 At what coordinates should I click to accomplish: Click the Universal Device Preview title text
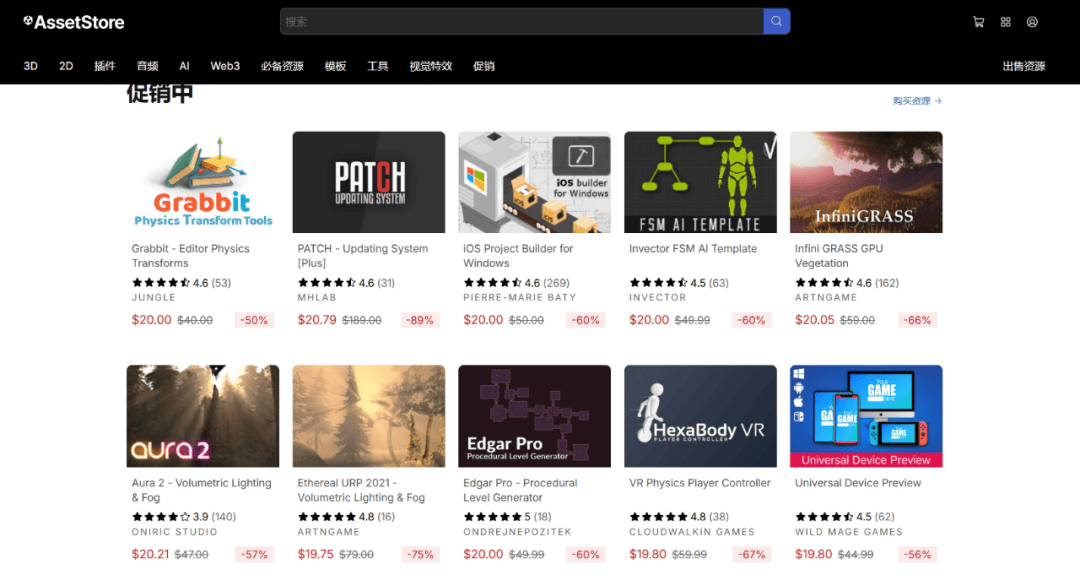858,483
